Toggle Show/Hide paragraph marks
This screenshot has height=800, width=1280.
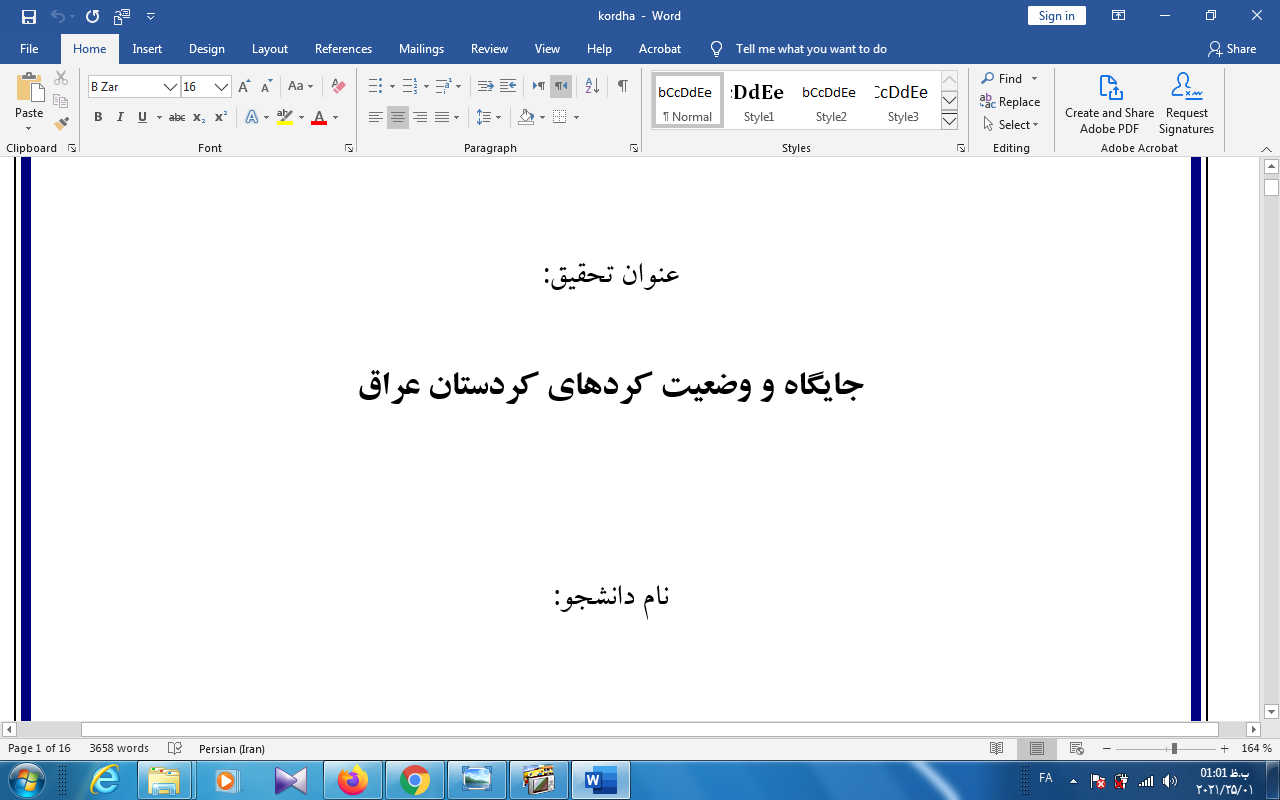pyautogui.click(x=622, y=87)
